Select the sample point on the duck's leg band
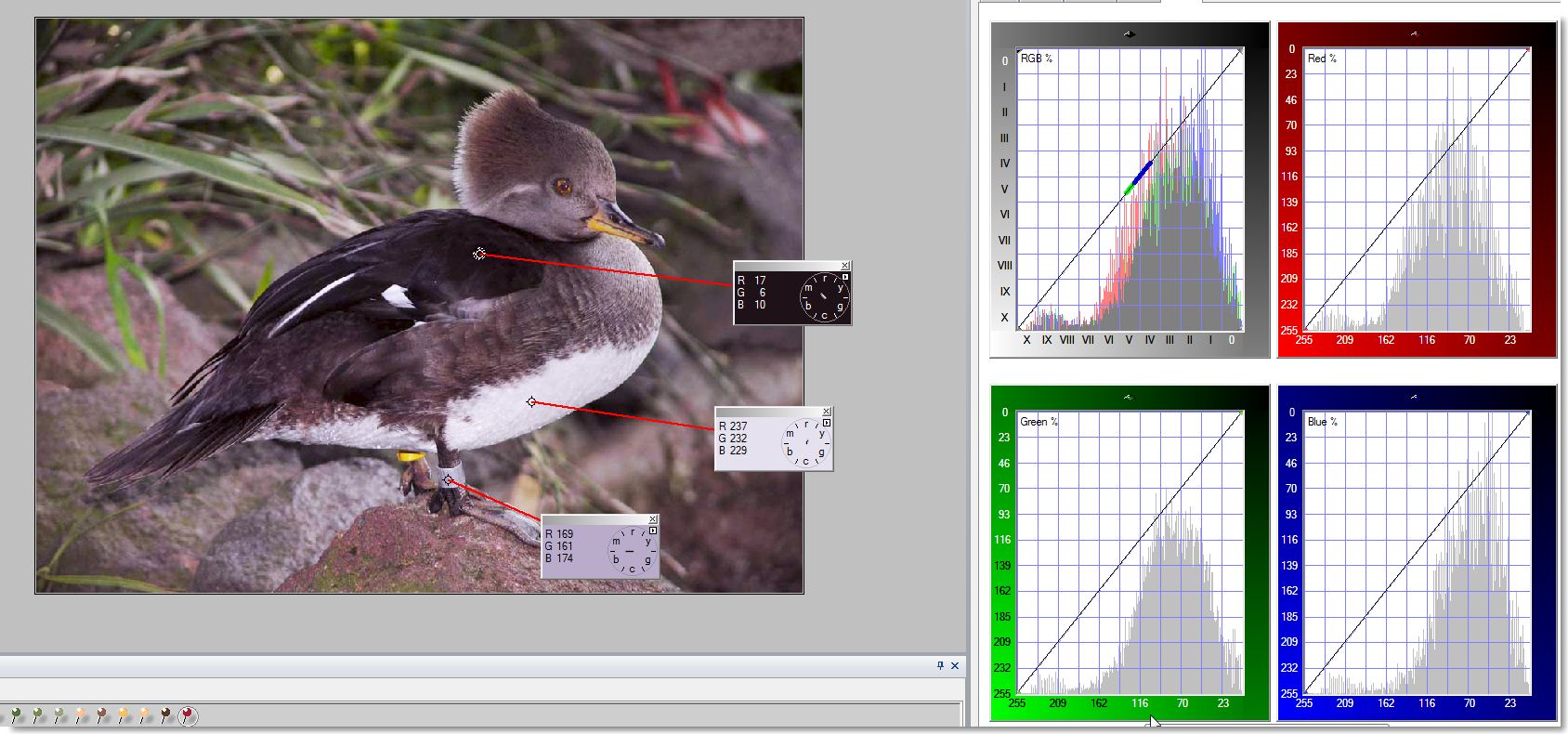The height and width of the screenshot is (734, 1568). pyautogui.click(x=448, y=479)
